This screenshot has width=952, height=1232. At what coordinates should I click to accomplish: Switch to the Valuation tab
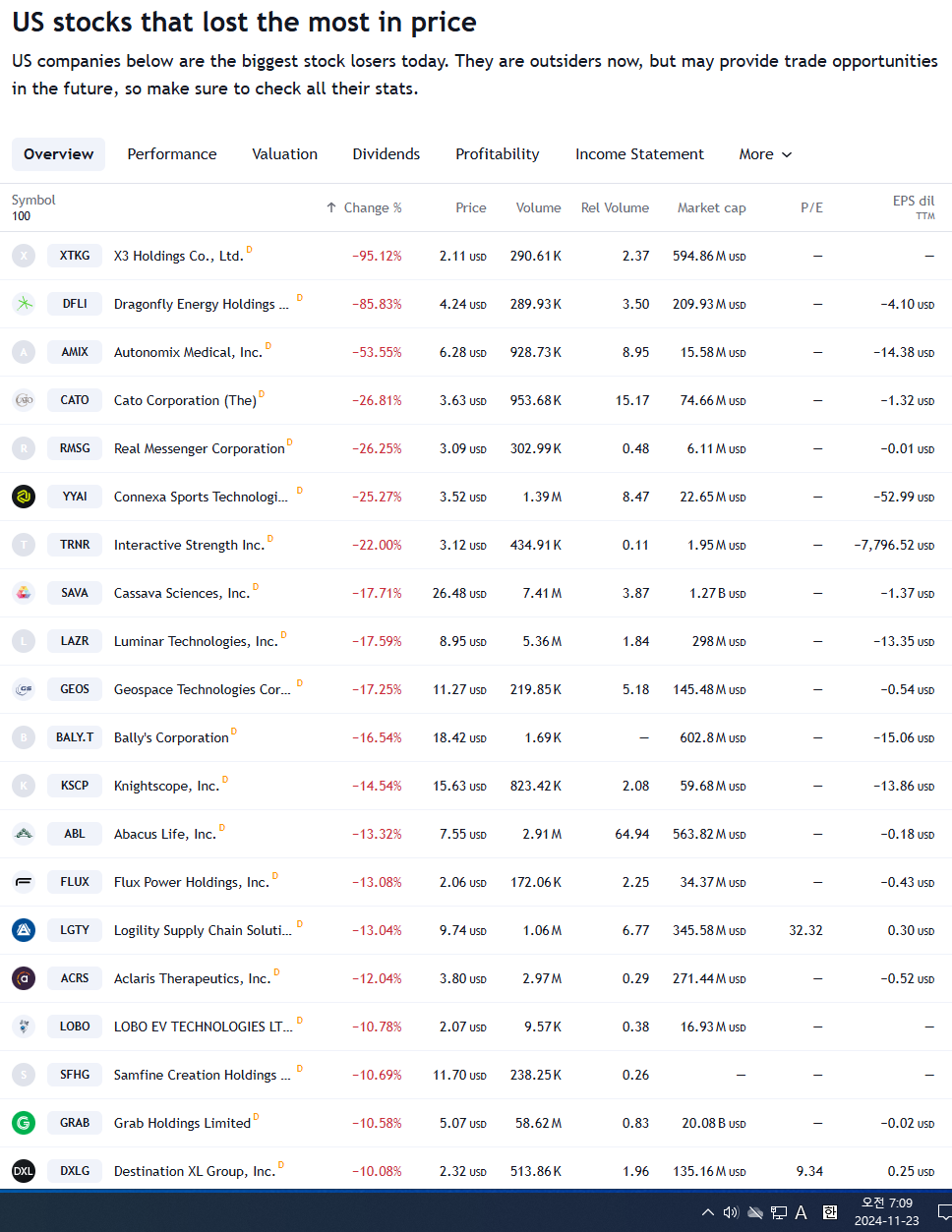[285, 154]
